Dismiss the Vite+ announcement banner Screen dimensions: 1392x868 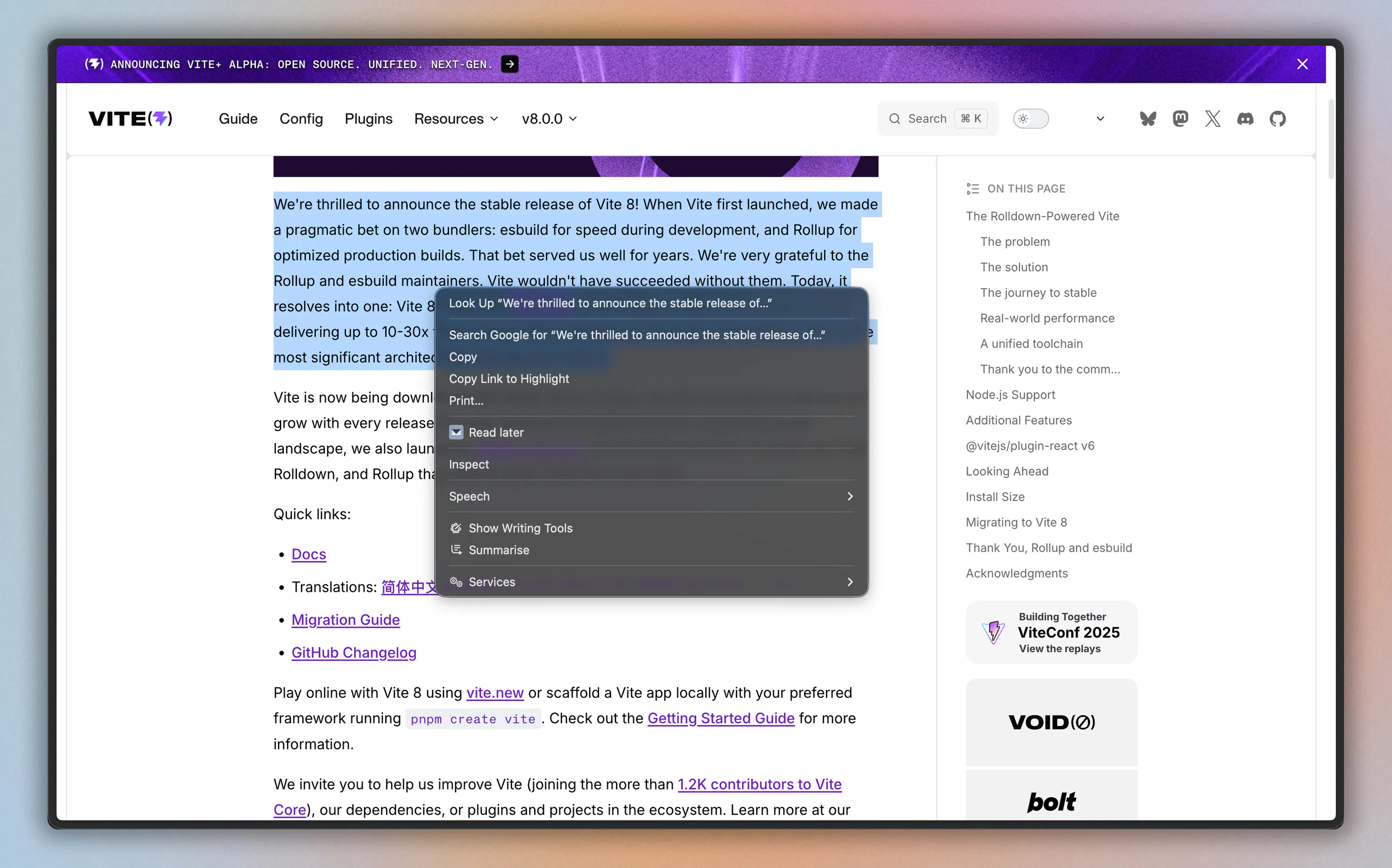coord(1302,64)
